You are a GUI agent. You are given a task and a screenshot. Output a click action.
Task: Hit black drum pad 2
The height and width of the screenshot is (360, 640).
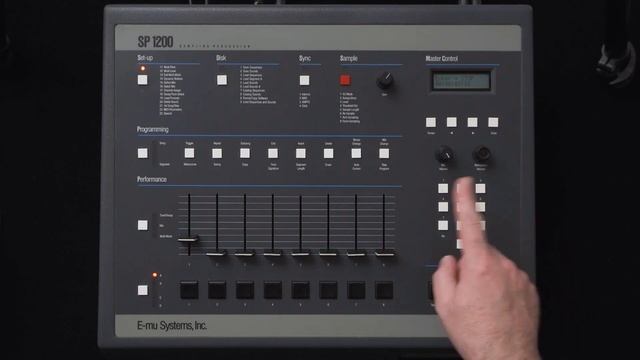[x=217, y=290]
